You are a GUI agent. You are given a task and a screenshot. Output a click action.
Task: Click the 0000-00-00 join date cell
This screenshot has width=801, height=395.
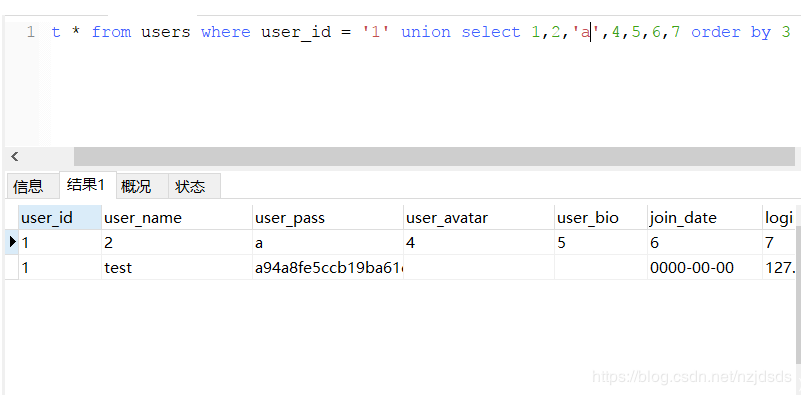704,267
